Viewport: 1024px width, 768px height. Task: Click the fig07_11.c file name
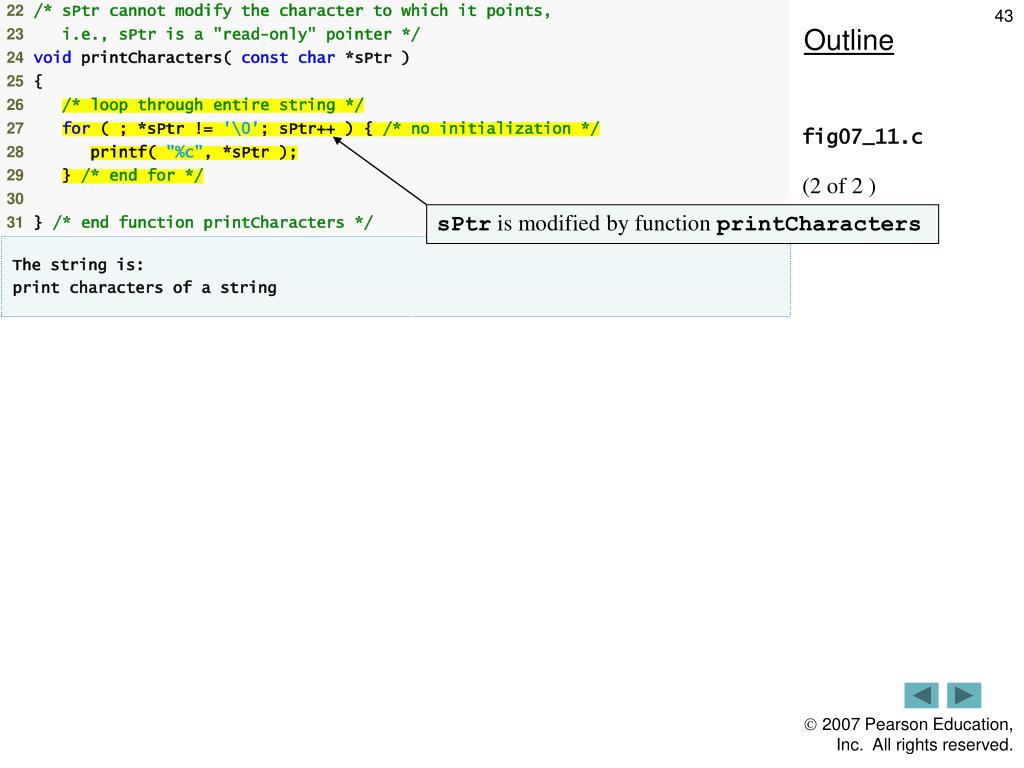(x=862, y=136)
